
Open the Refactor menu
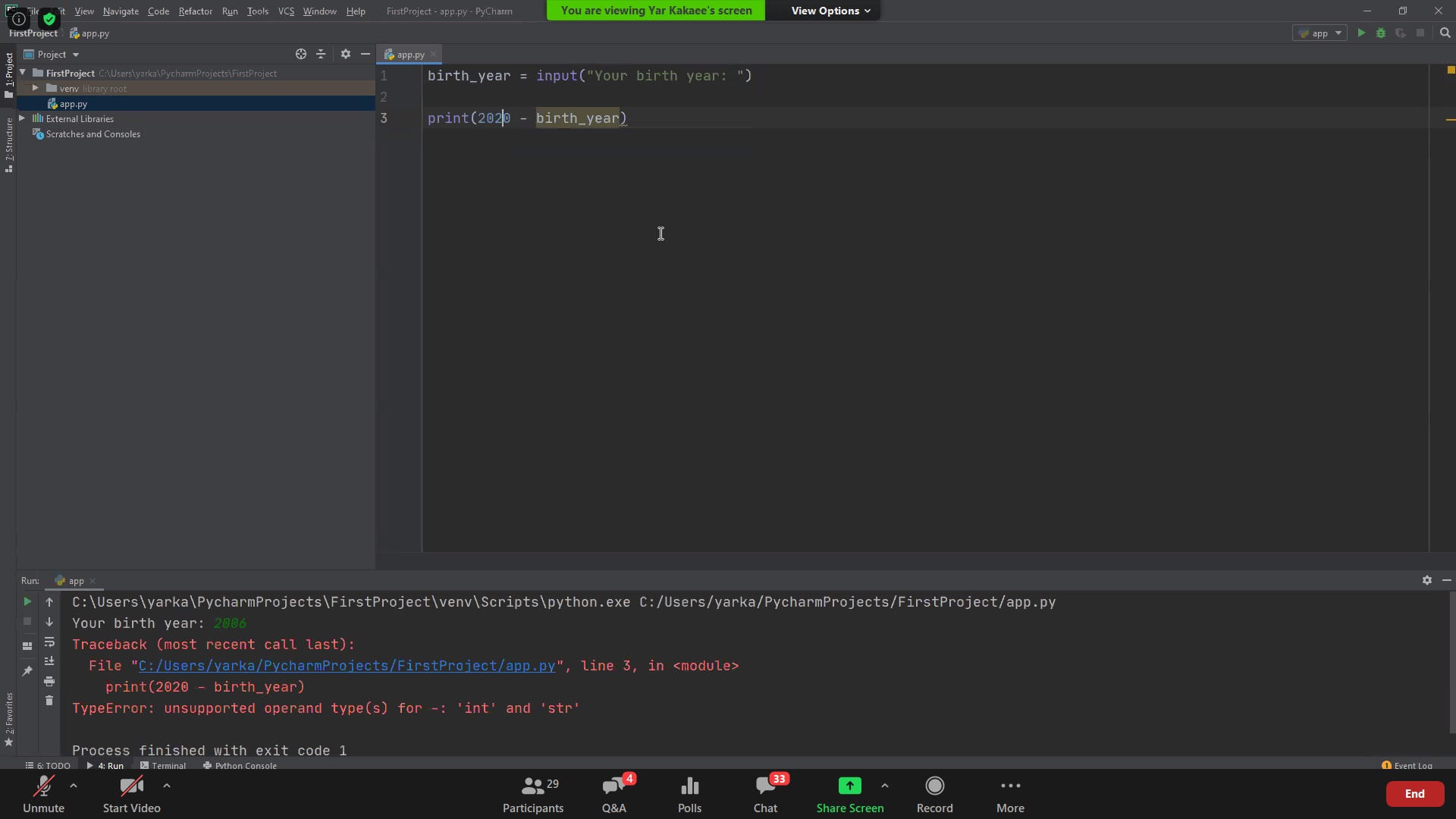click(195, 11)
